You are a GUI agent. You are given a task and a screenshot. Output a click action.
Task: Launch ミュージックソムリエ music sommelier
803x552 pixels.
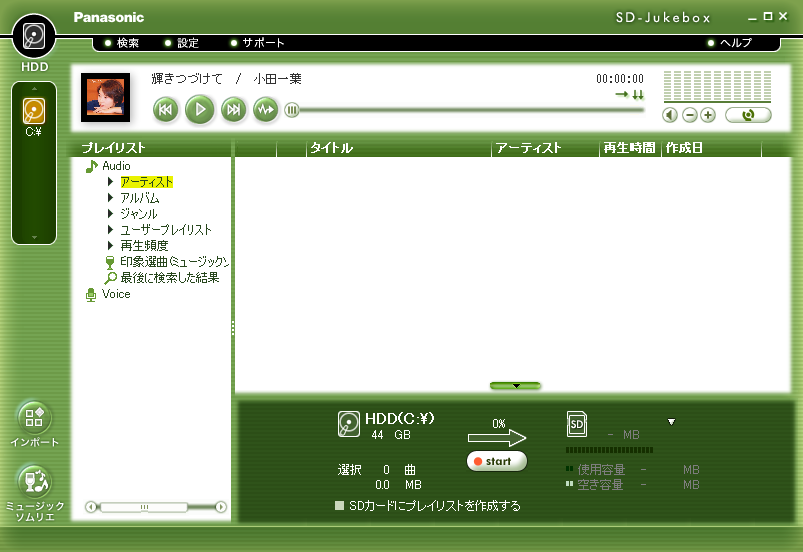click(34, 481)
